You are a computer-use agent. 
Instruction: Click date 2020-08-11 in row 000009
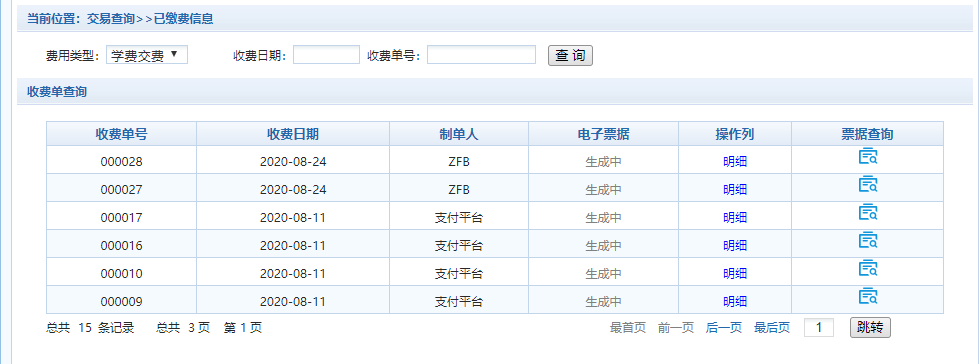[x=293, y=302]
